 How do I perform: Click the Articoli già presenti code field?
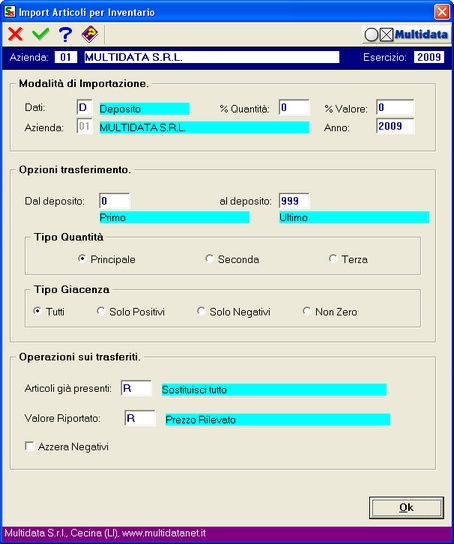(x=136, y=388)
